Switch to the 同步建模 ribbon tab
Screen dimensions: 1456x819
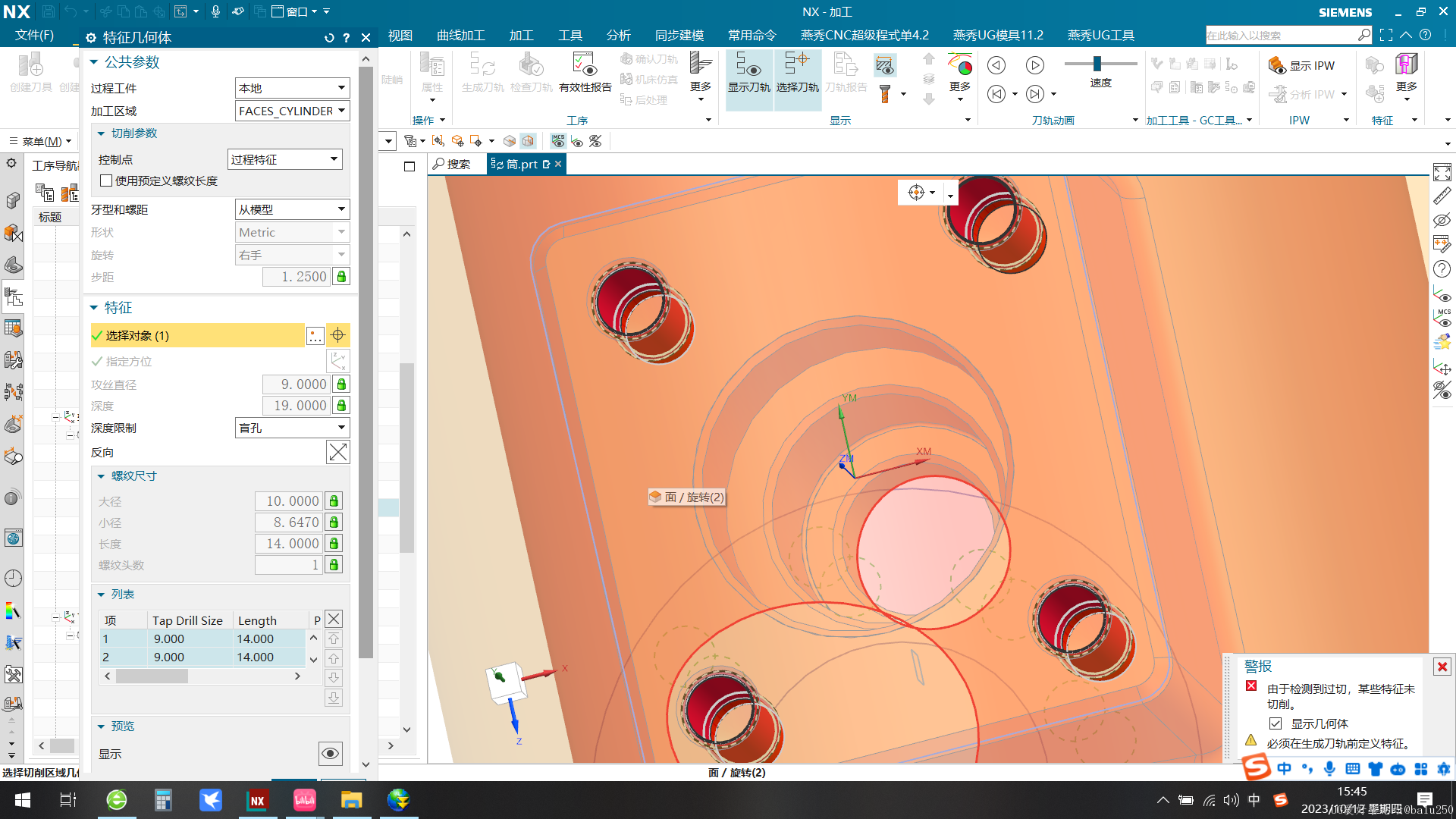679,36
